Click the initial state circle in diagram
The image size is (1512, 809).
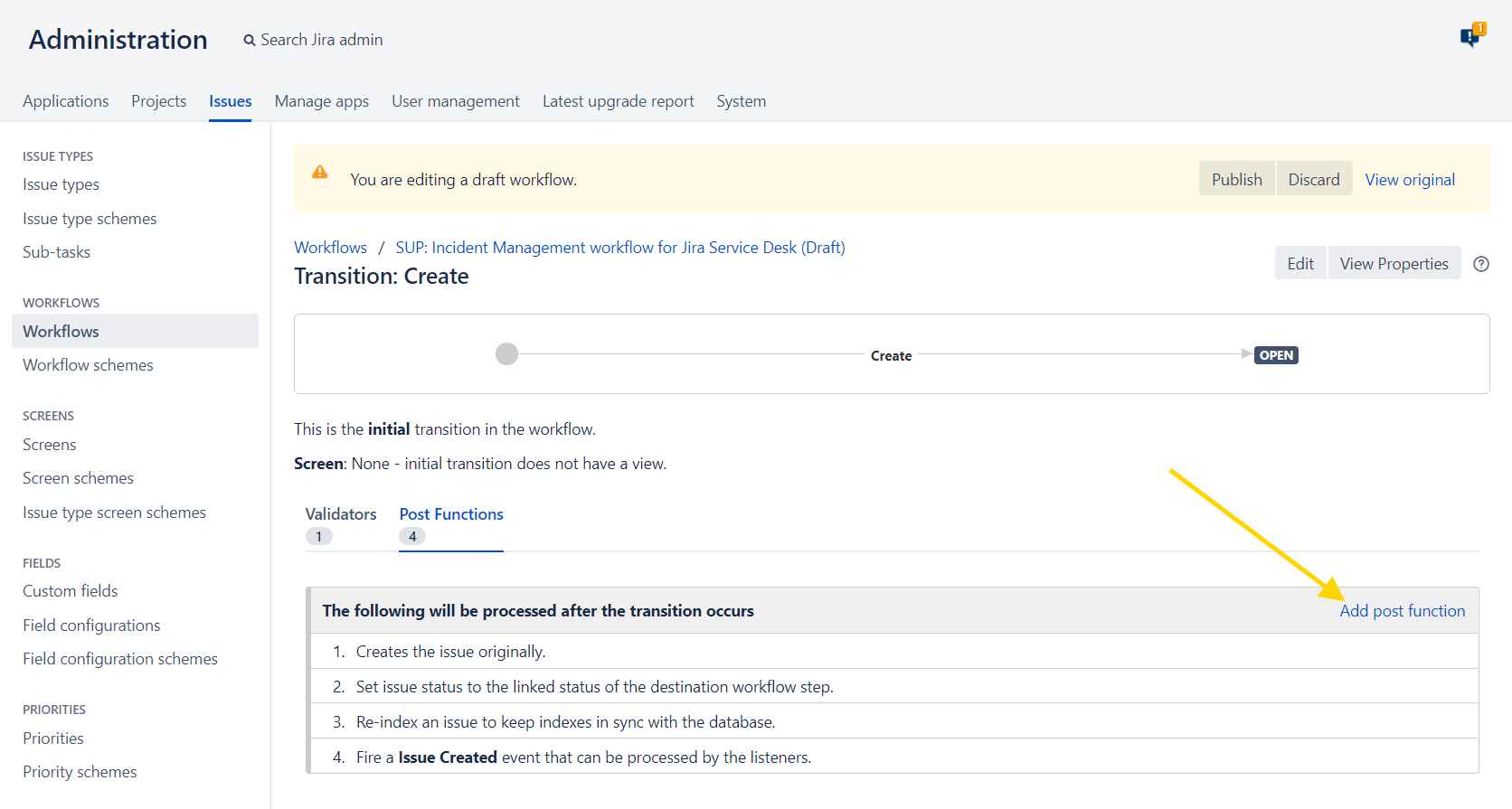tap(506, 354)
